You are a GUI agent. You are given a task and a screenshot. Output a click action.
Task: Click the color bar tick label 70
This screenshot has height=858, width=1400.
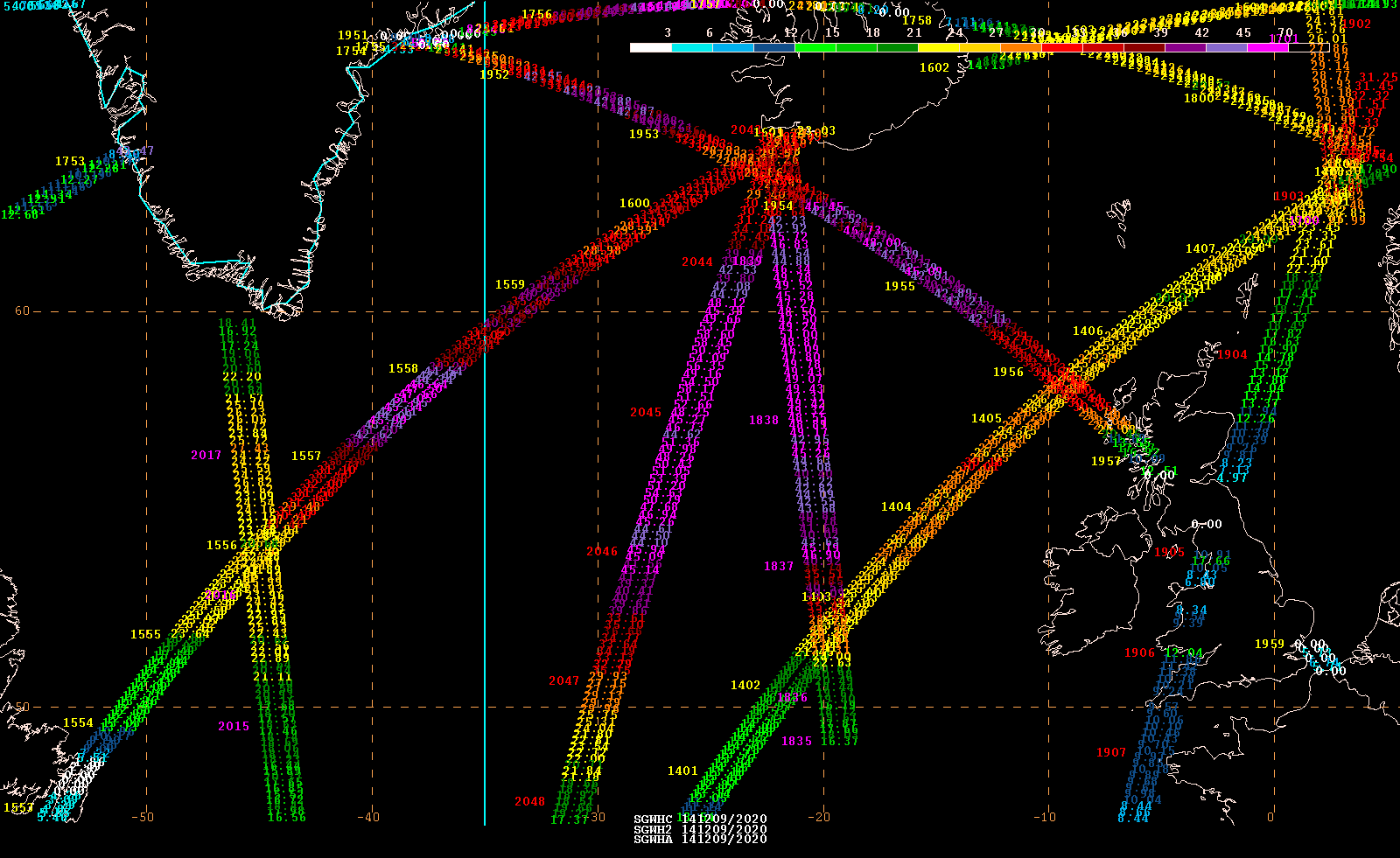[x=1284, y=32]
